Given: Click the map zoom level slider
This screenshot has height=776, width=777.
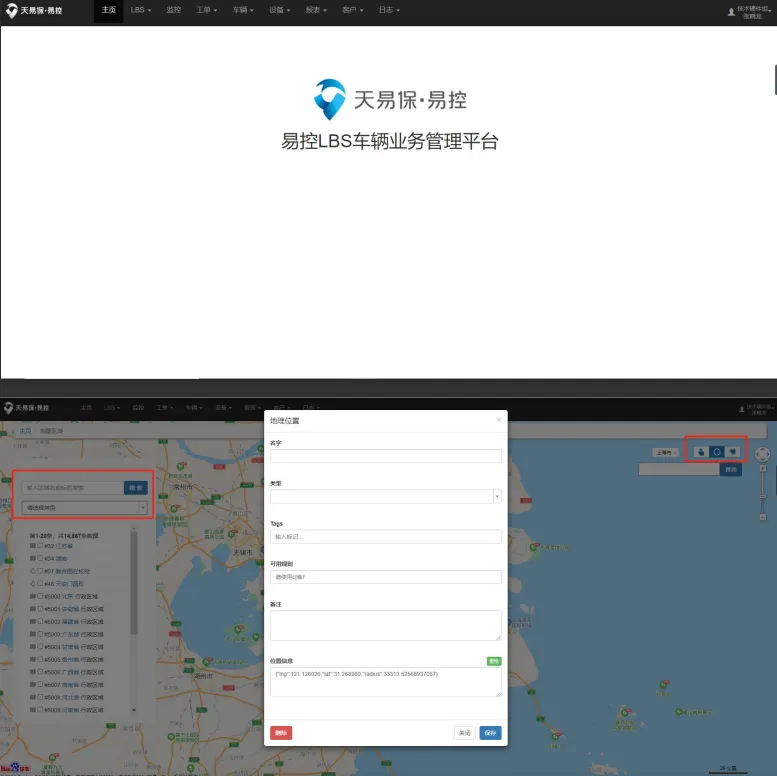Looking at the screenshot, I should tap(762, 498).
